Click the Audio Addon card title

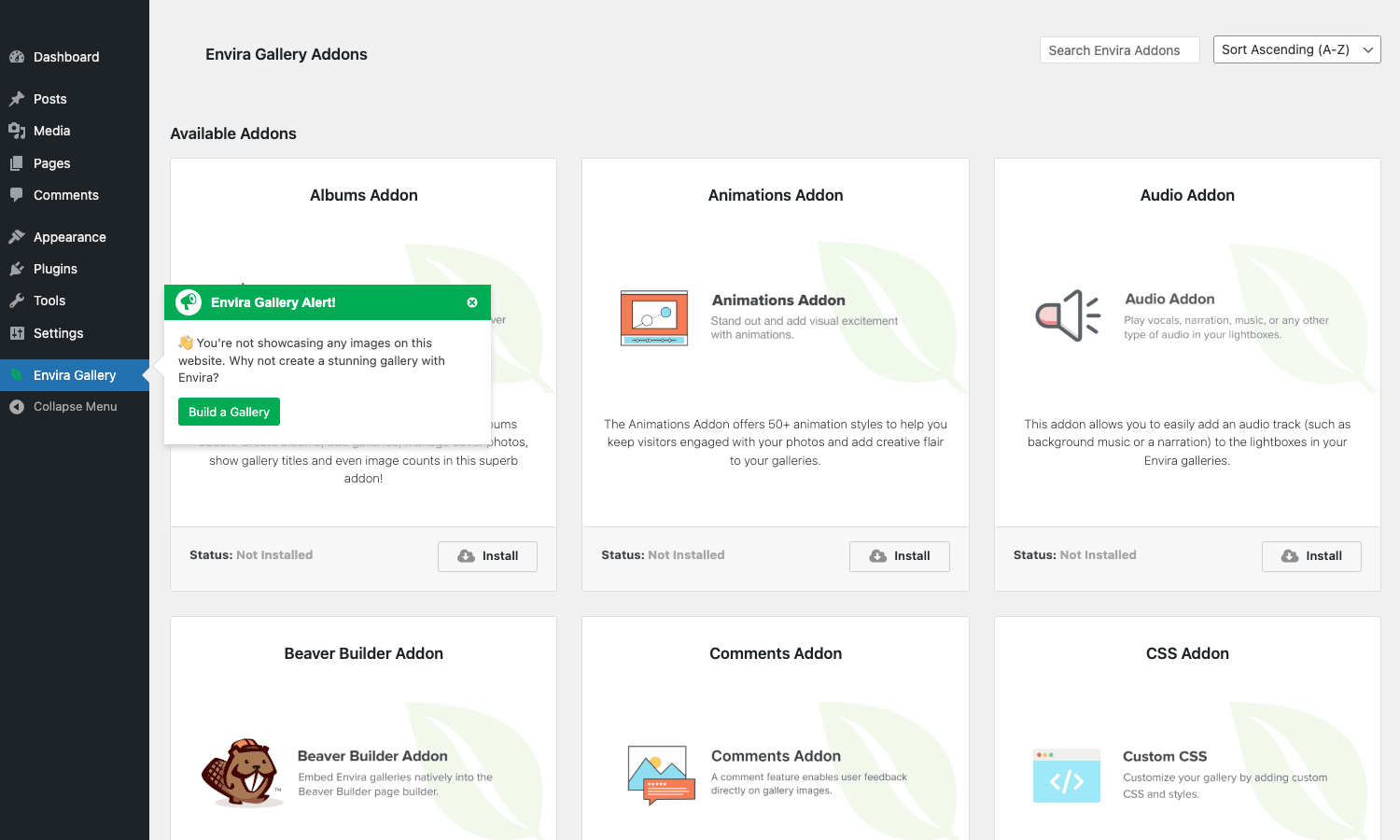[1187, 195]
